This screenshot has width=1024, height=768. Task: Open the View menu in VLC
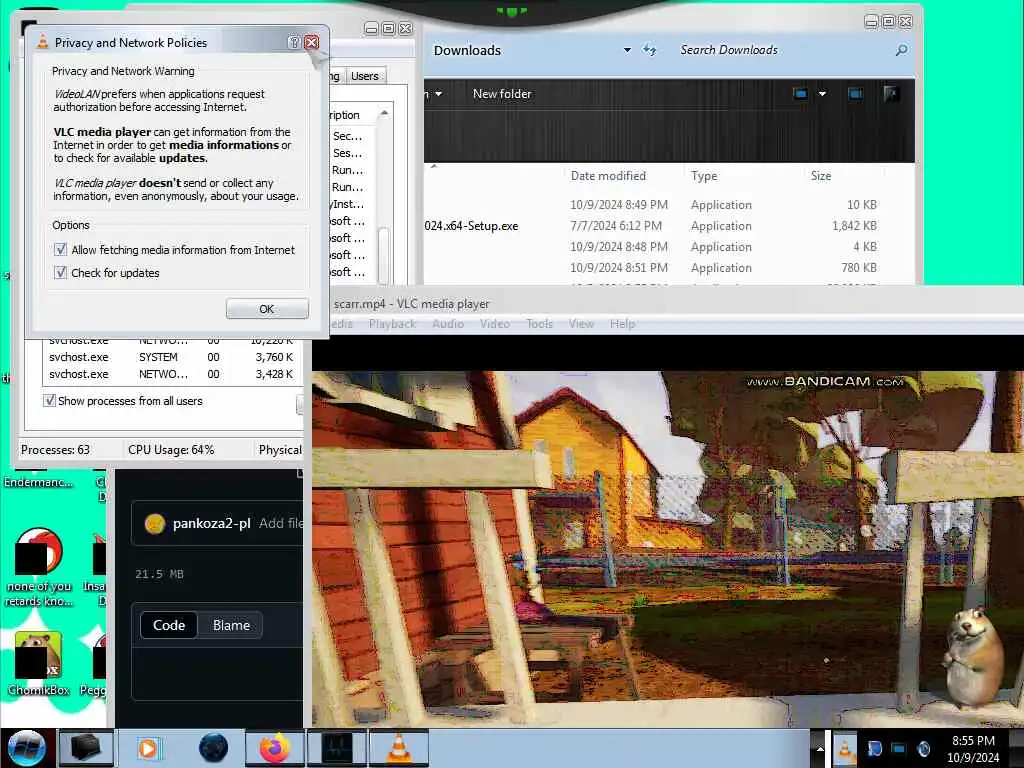coord(581,324)
